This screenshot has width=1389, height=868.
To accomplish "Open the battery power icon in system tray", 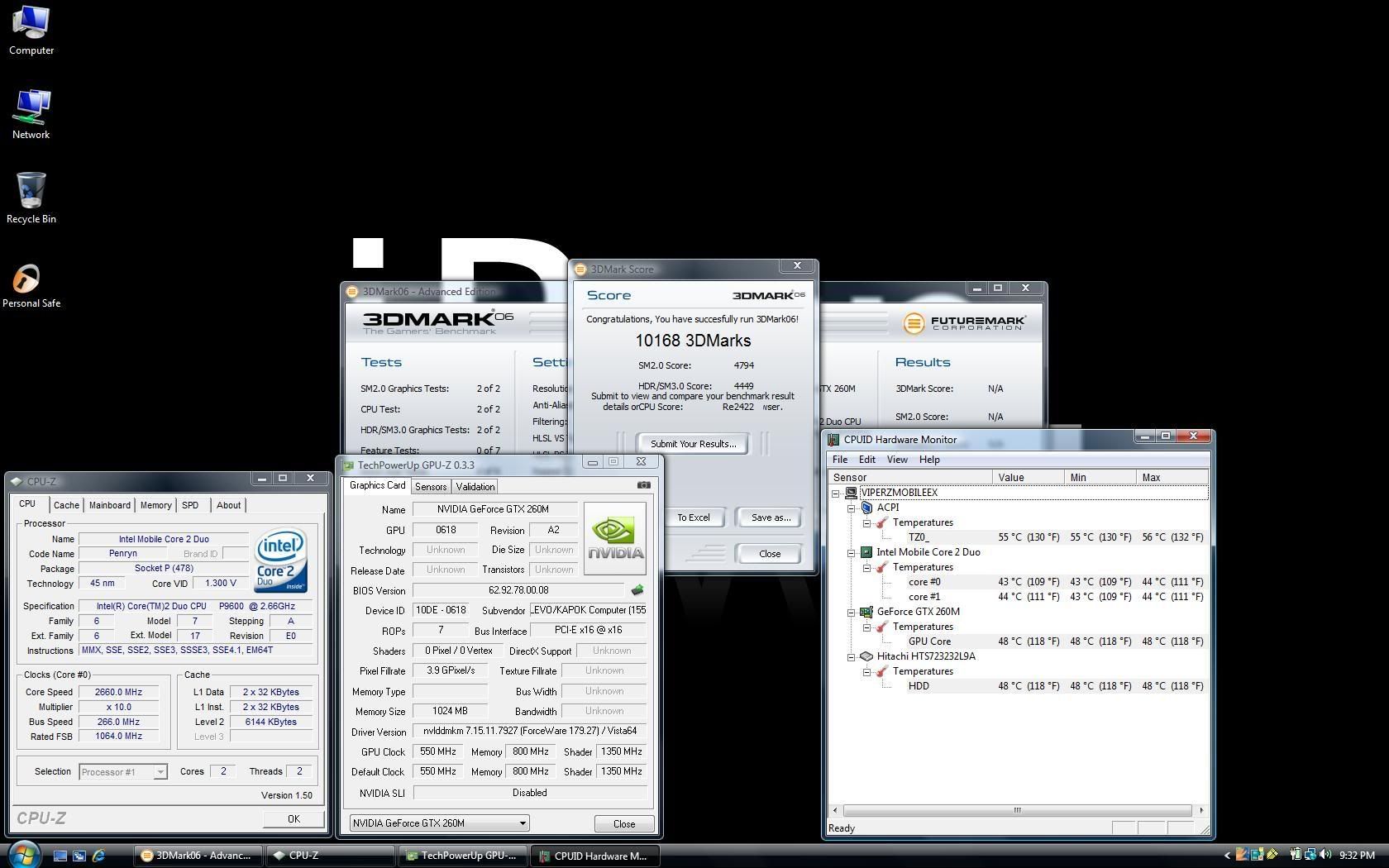I will (x=1296, y=855).
